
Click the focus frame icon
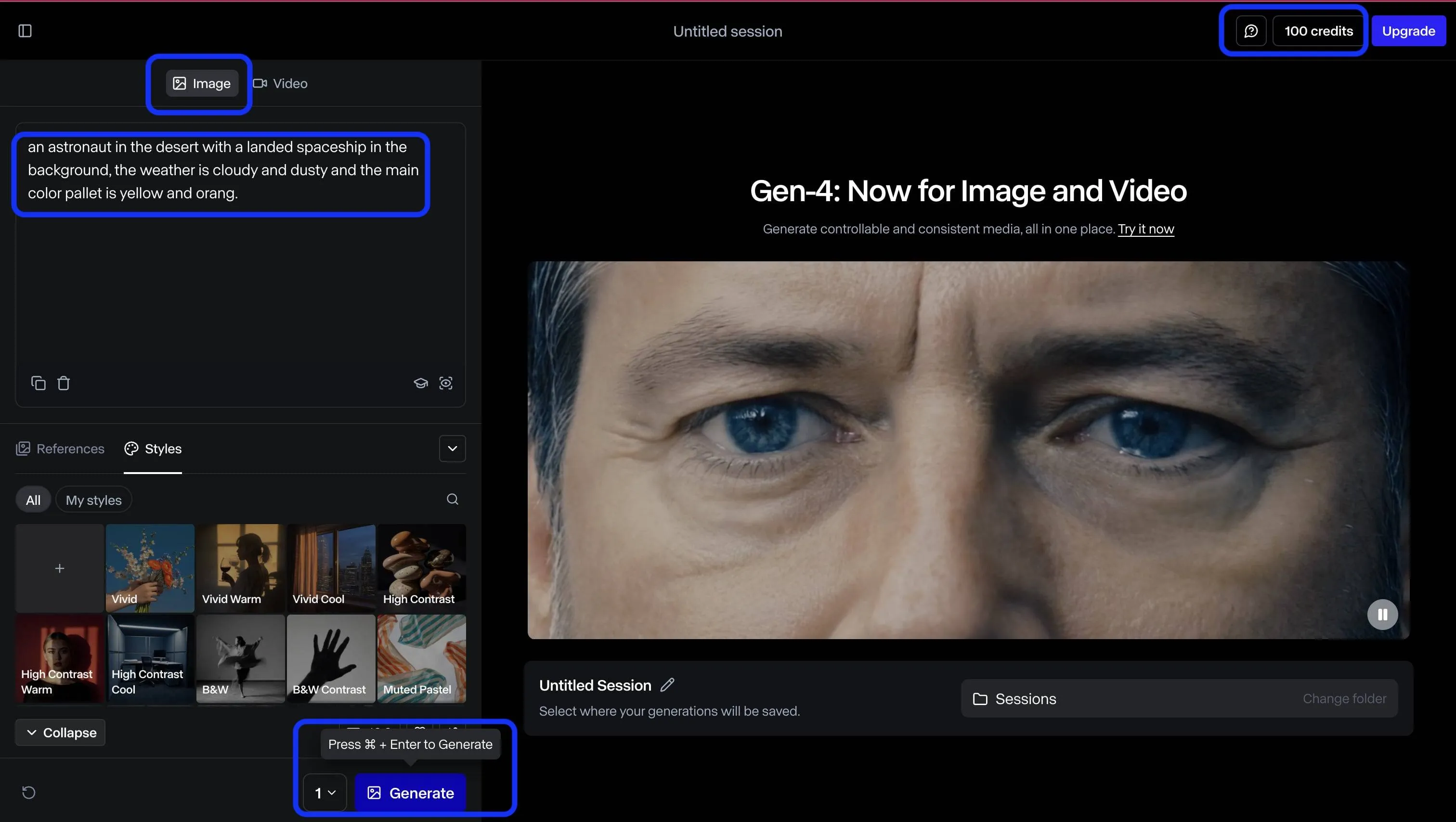click(446, 383)
